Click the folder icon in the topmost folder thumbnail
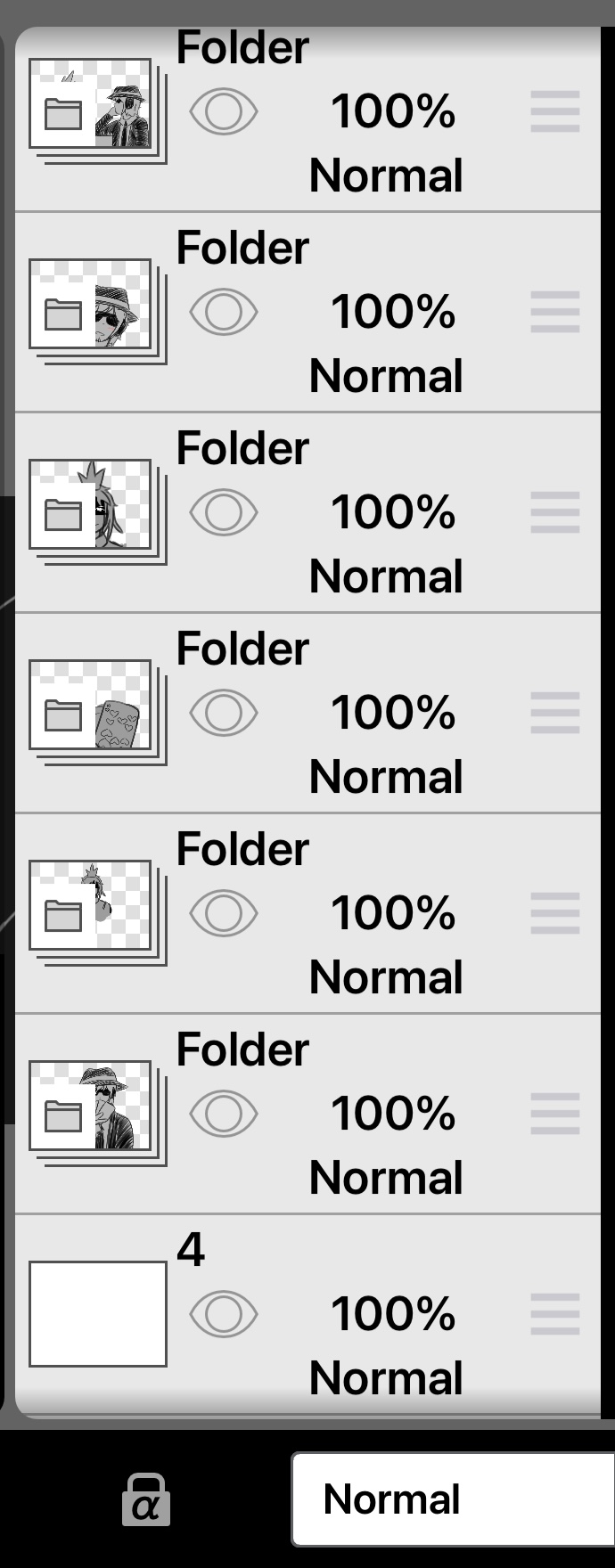Screen dimensions: 615x1568 [63, 114]
